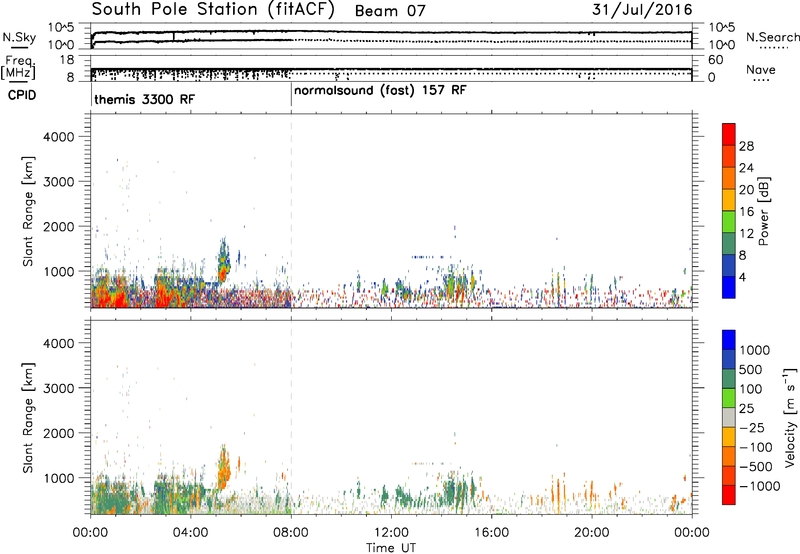Select 'normalsound (fast) 157 RF' CPID text
800x554 pixels.
point(380,90)
